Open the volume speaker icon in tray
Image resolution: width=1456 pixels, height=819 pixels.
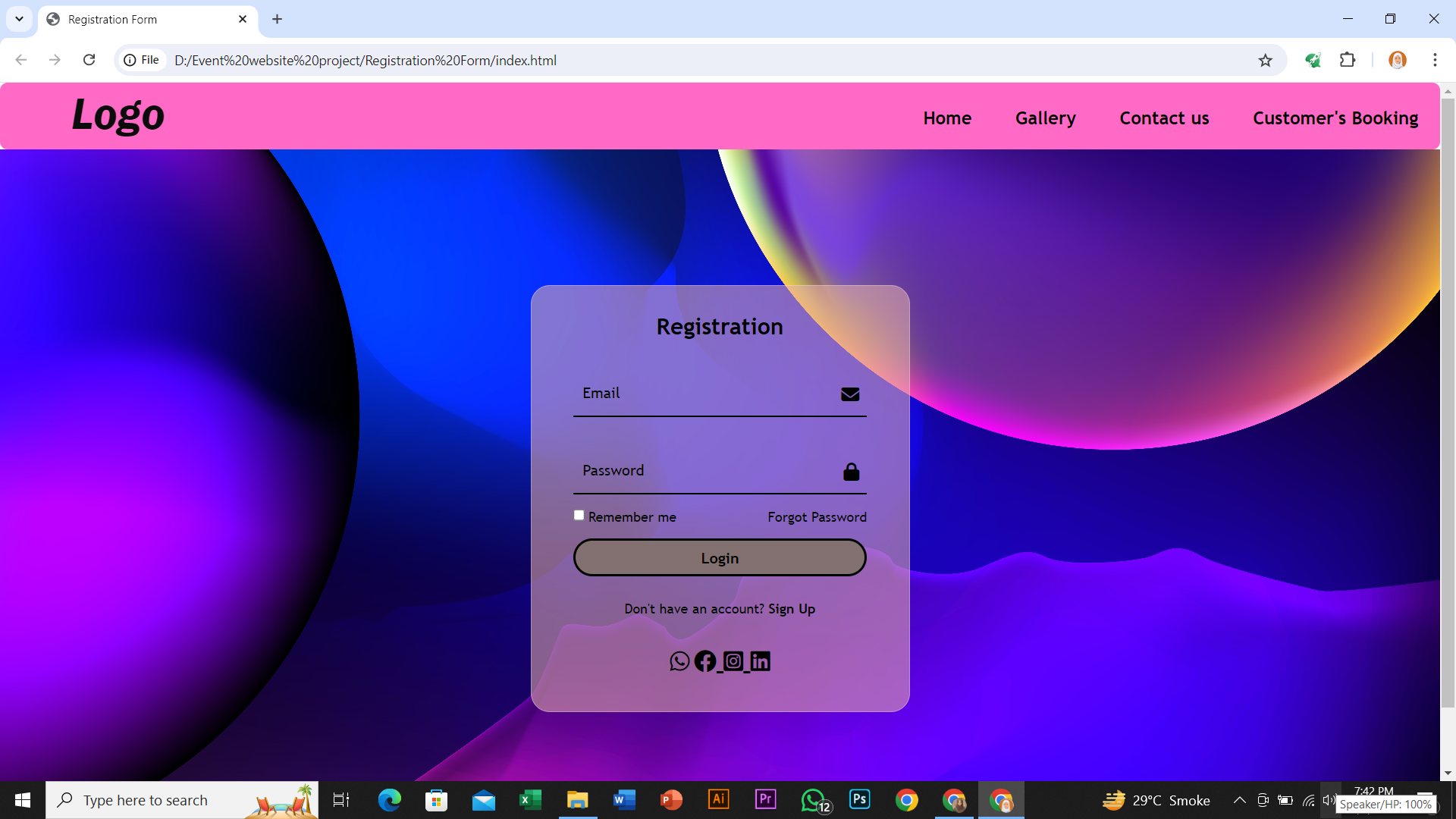coord(1329,800)
